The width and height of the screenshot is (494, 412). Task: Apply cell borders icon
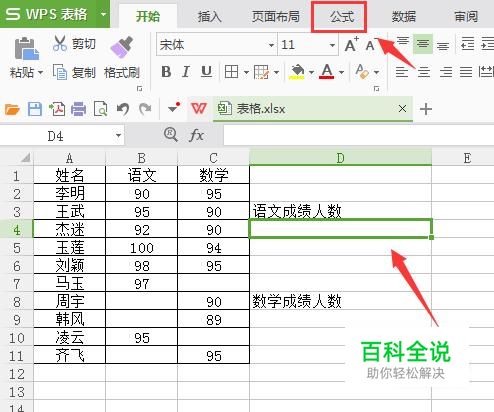click(231, 72)
